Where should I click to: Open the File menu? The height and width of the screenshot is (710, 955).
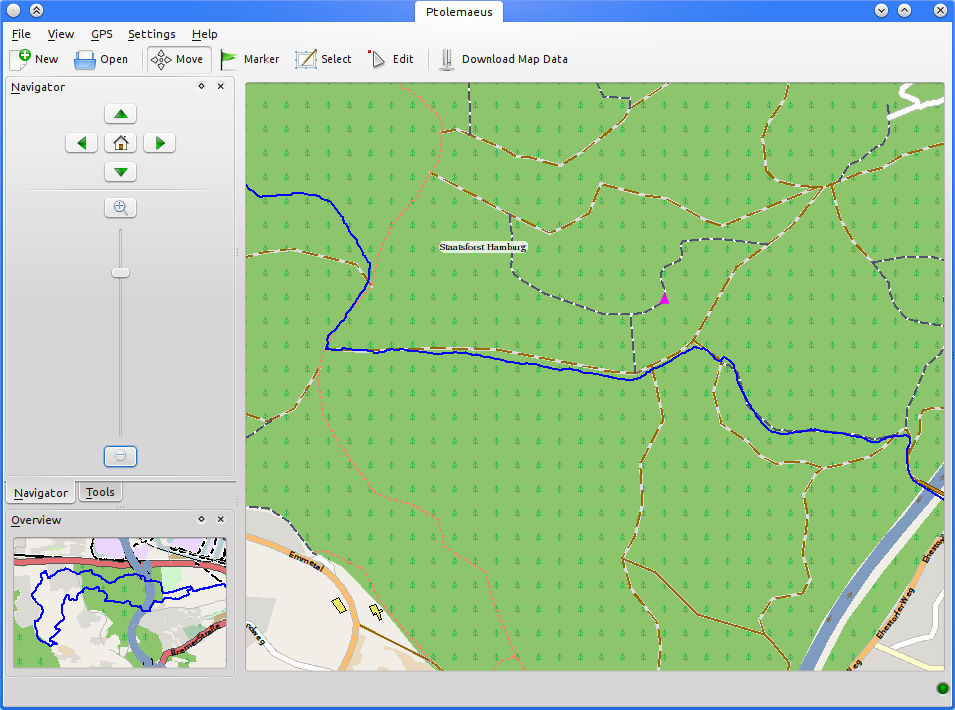(21, 34)
